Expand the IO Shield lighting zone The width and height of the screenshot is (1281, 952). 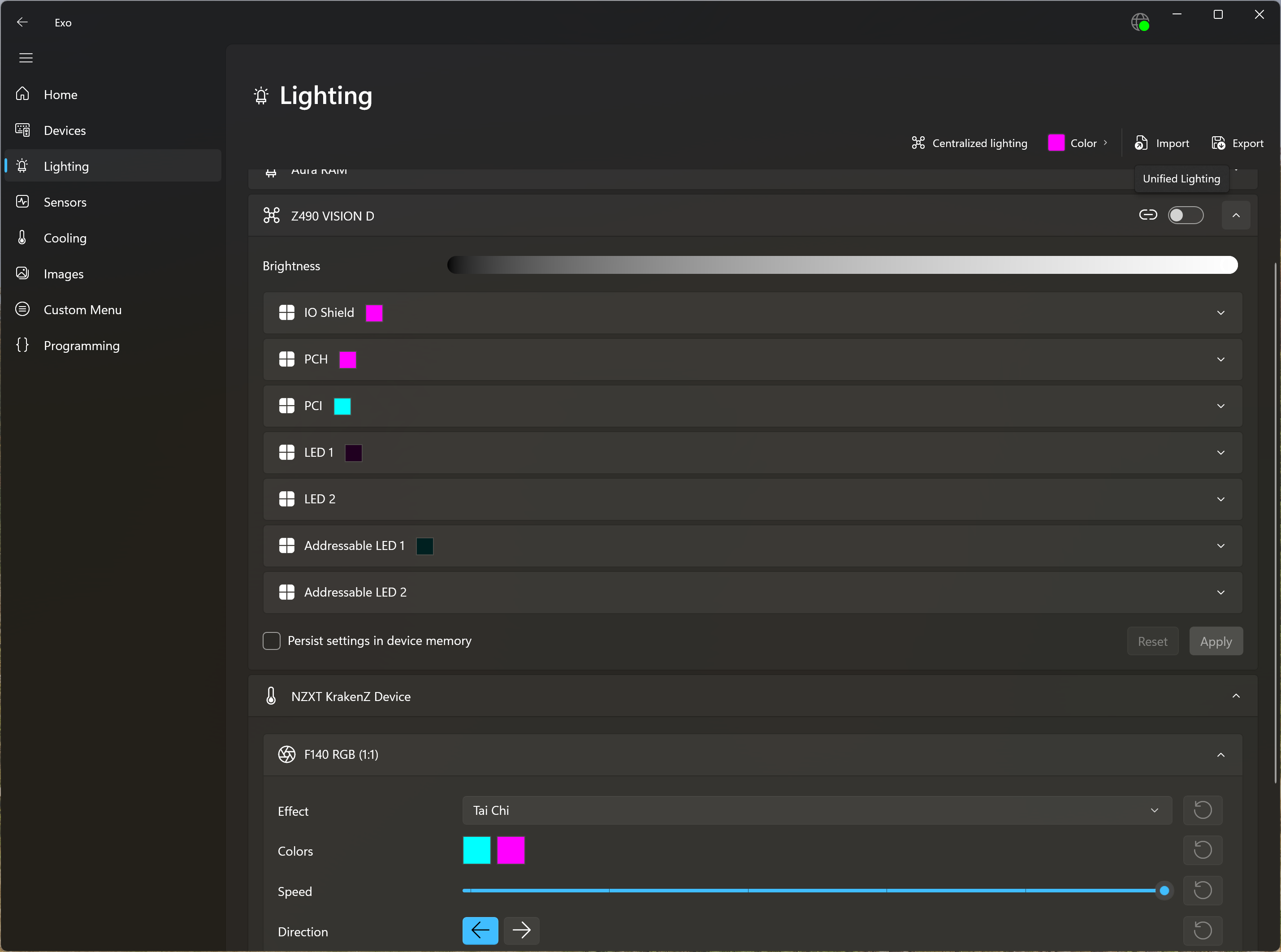coord(1220,313)
